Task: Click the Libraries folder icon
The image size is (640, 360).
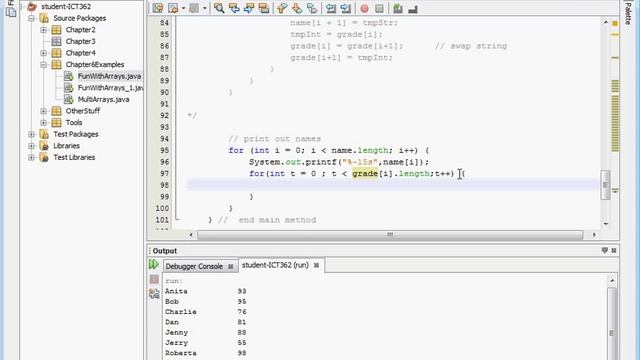Action: [x=44, y=146]
